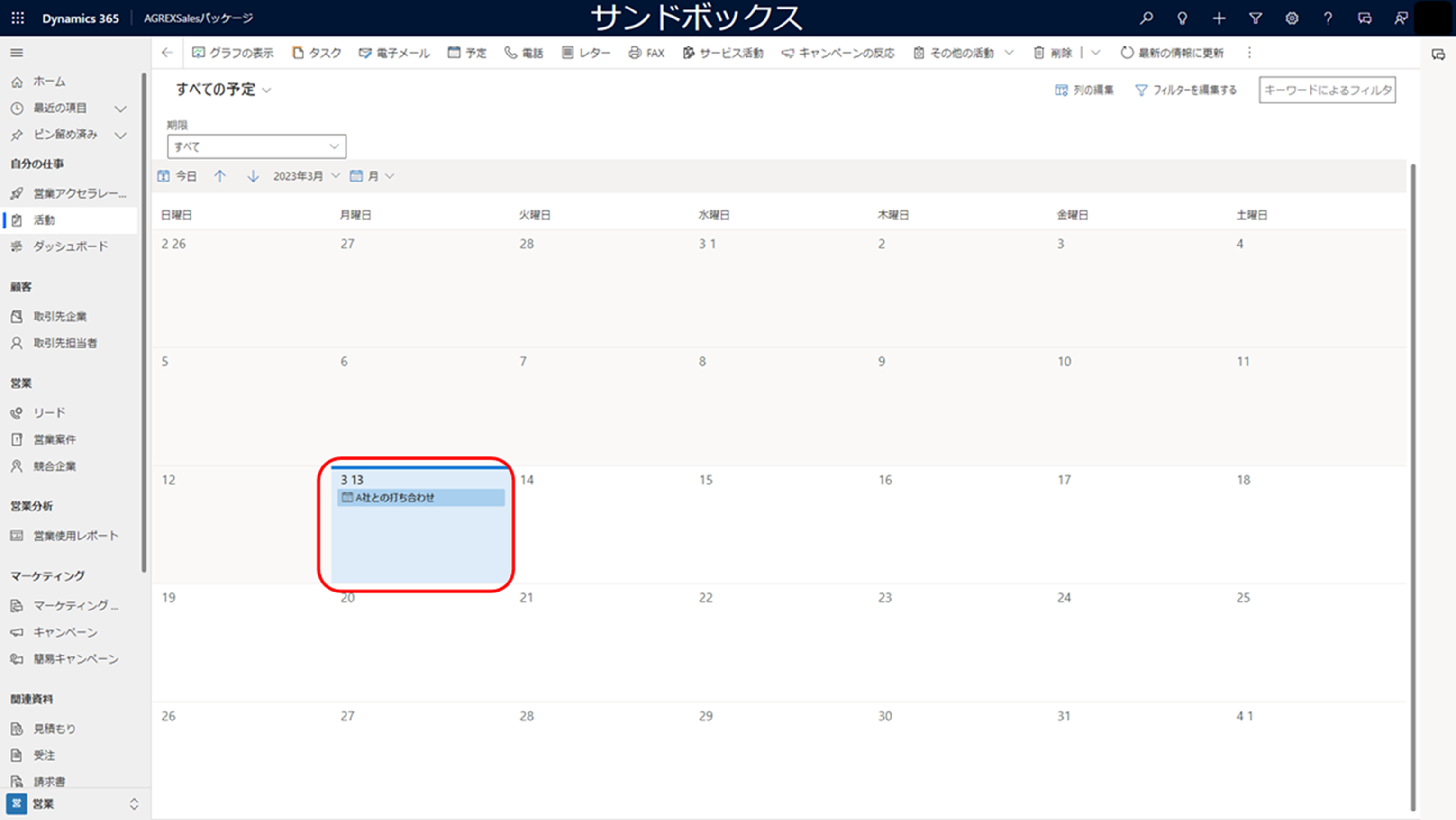Click the search magnifier icon in header

pyautogui.click(x=1146, y=18)
